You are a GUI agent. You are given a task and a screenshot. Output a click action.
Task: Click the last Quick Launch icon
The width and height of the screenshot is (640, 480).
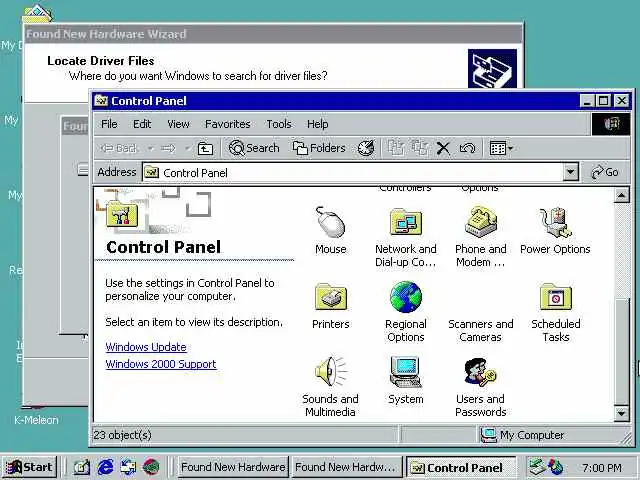coord(151,467)
